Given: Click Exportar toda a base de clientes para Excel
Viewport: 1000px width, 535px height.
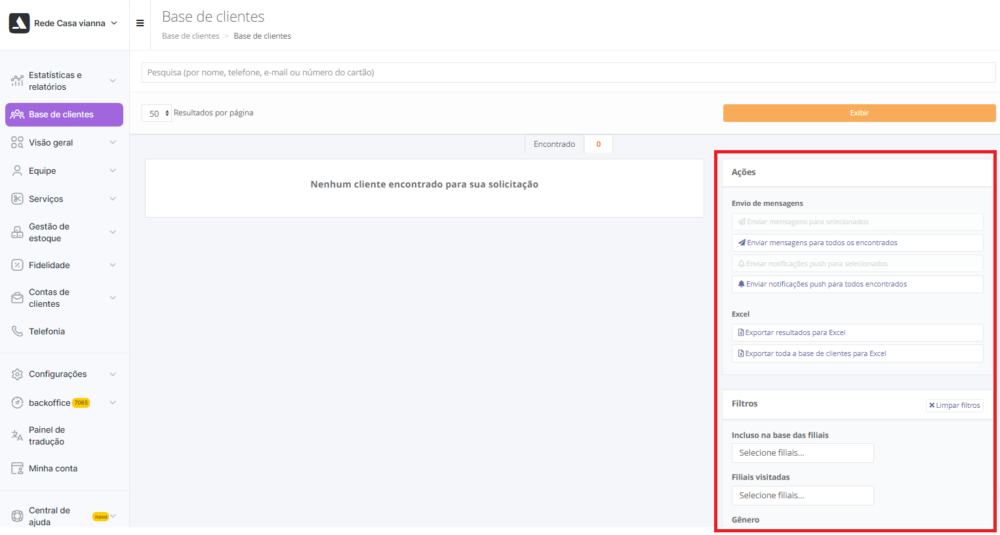Looking at the screenshot, I should [x=858, y=353].
